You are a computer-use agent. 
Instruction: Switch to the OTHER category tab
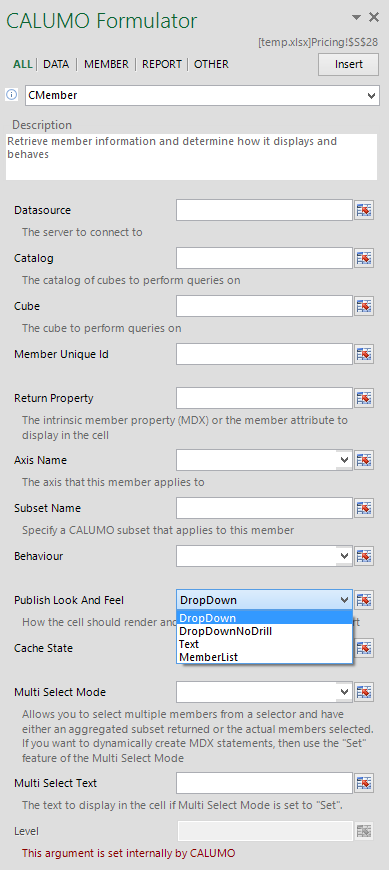(211, 64)
